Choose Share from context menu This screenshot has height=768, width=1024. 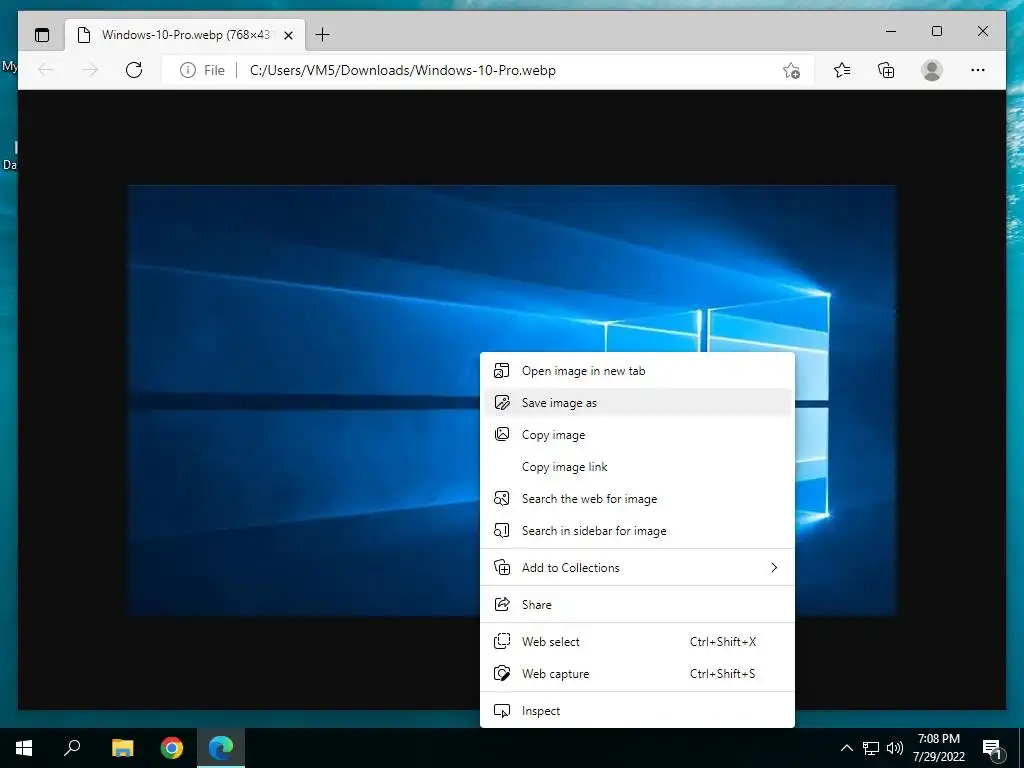tap(637, 605)
